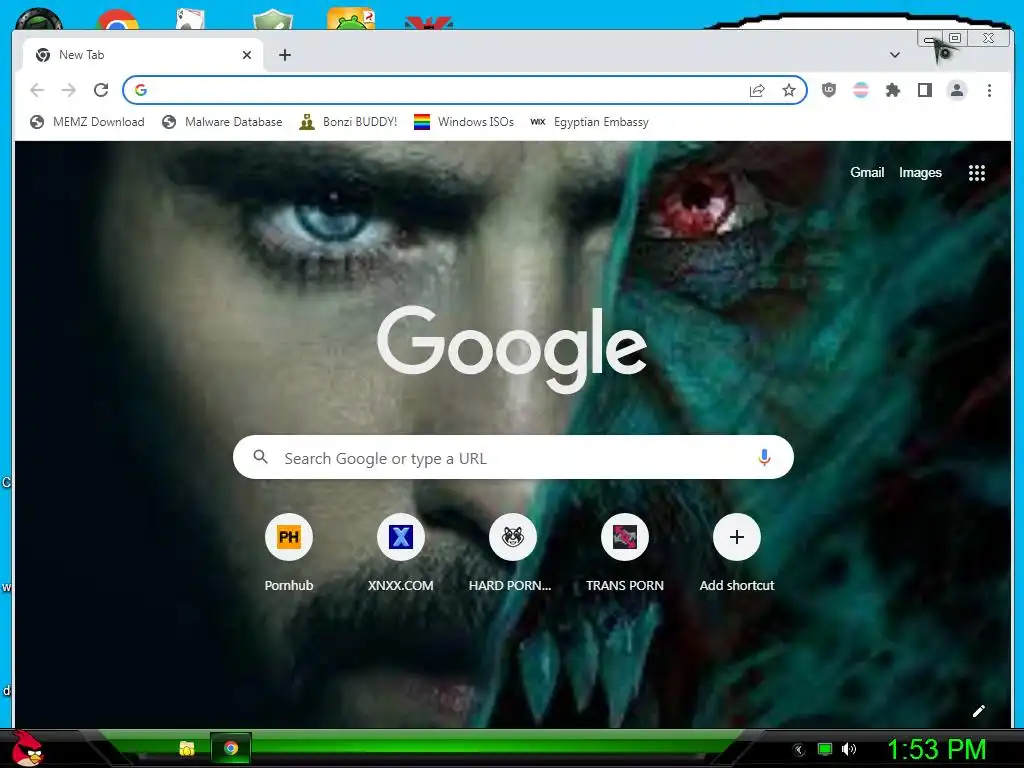This screenshot has height=768, width=1024.
Task: Go back using the back arrow
Action: tap(37, 90)
